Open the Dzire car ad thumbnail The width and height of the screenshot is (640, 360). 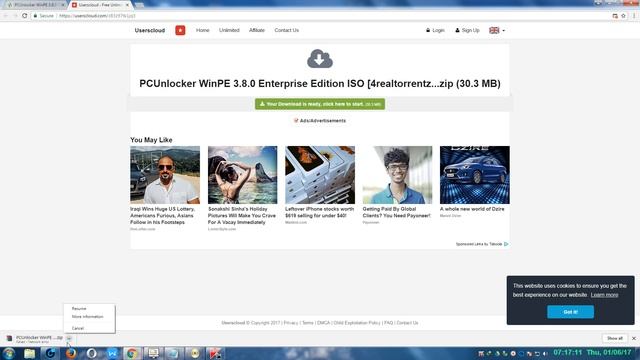click(475, 175)
